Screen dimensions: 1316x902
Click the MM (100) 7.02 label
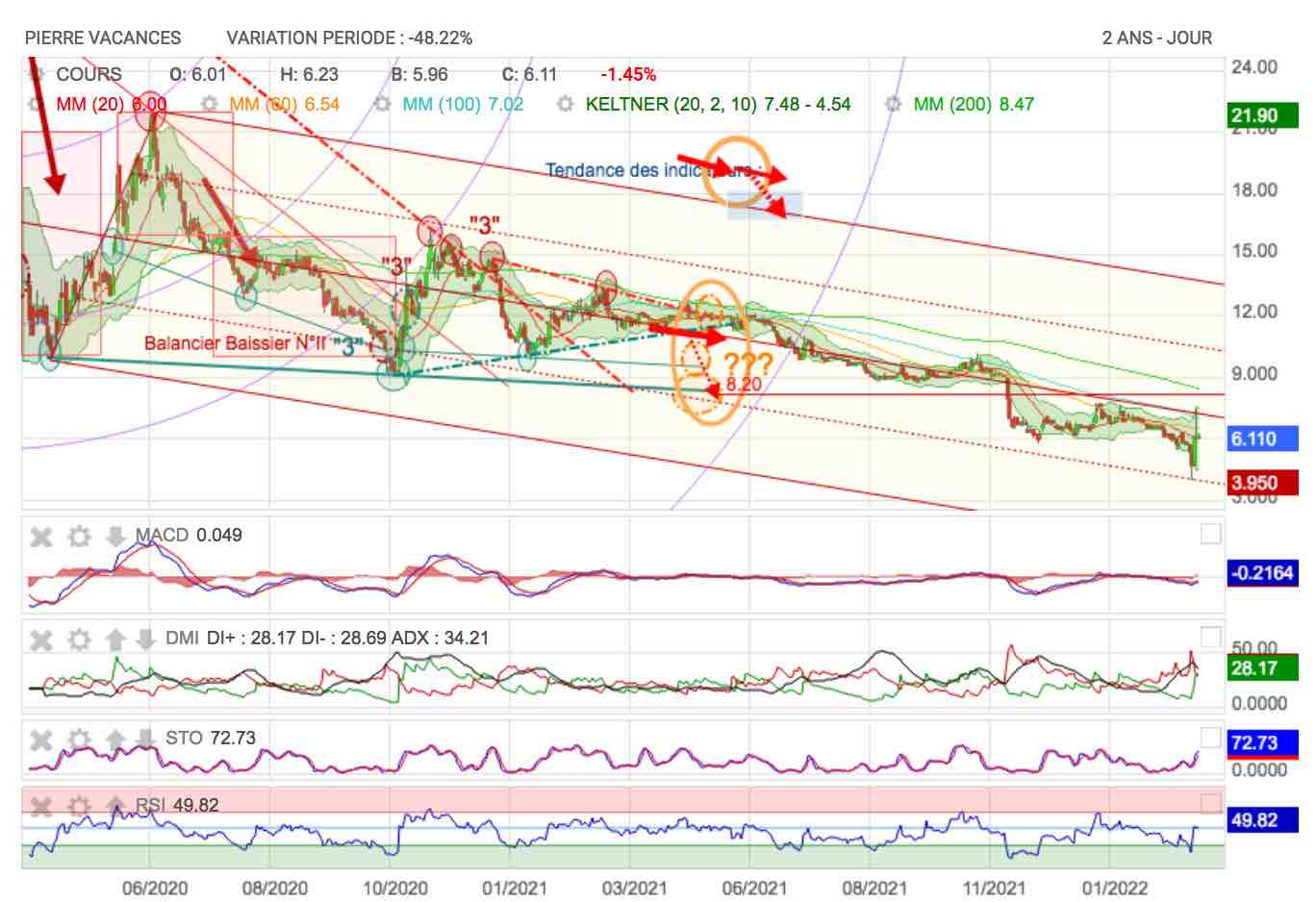463,104
